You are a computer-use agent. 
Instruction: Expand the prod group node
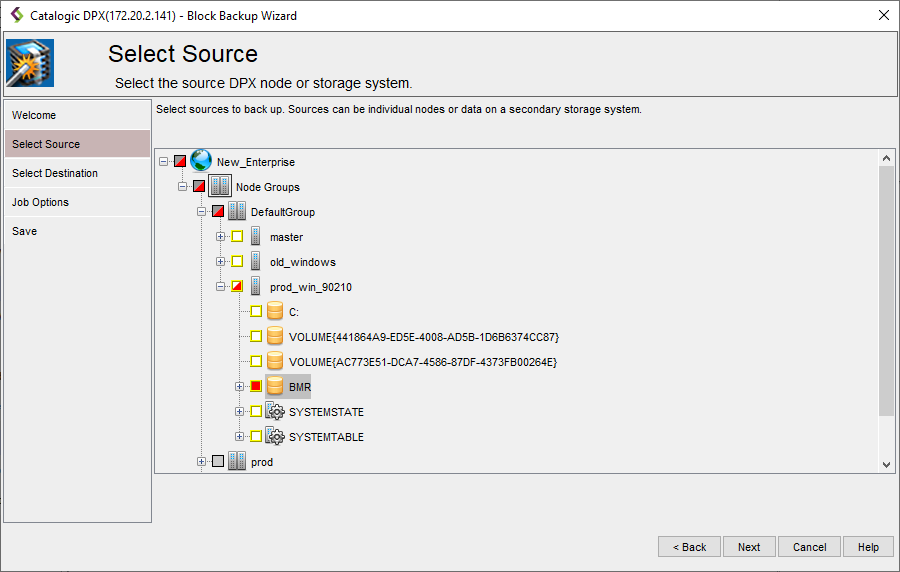coord(202,462)
